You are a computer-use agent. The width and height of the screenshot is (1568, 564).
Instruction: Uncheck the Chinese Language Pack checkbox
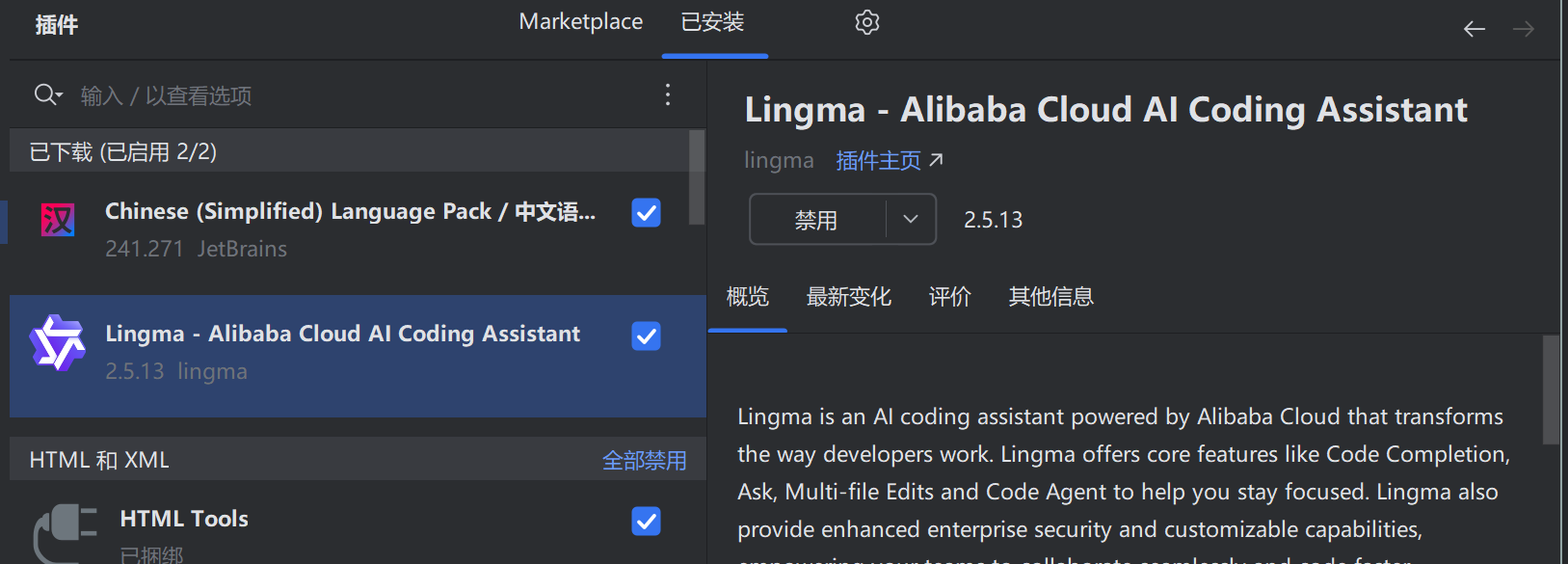tap(646, 212)
